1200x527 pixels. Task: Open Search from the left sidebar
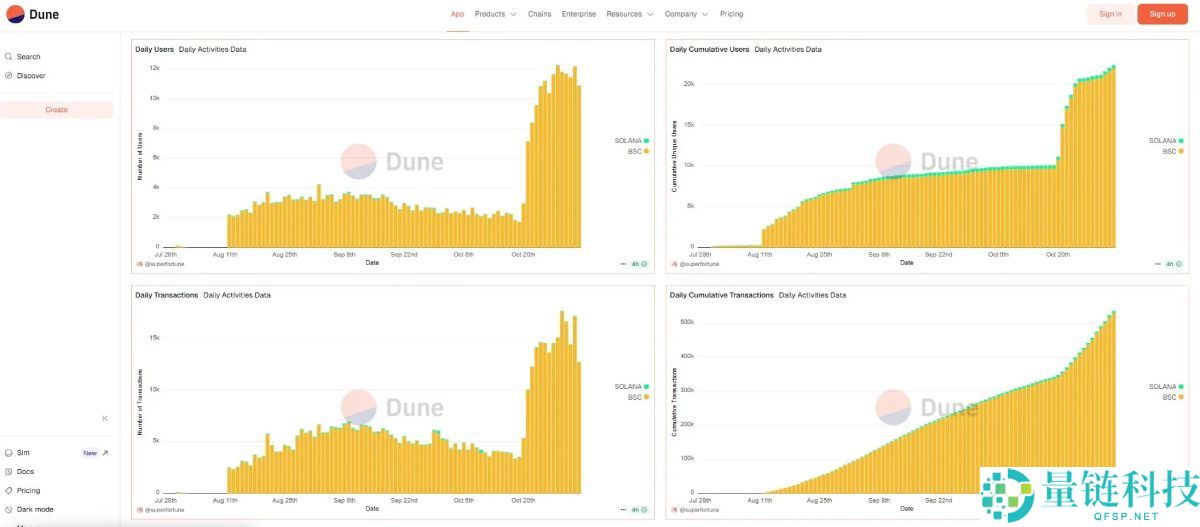pyautogui.click(x=28, y=57)
